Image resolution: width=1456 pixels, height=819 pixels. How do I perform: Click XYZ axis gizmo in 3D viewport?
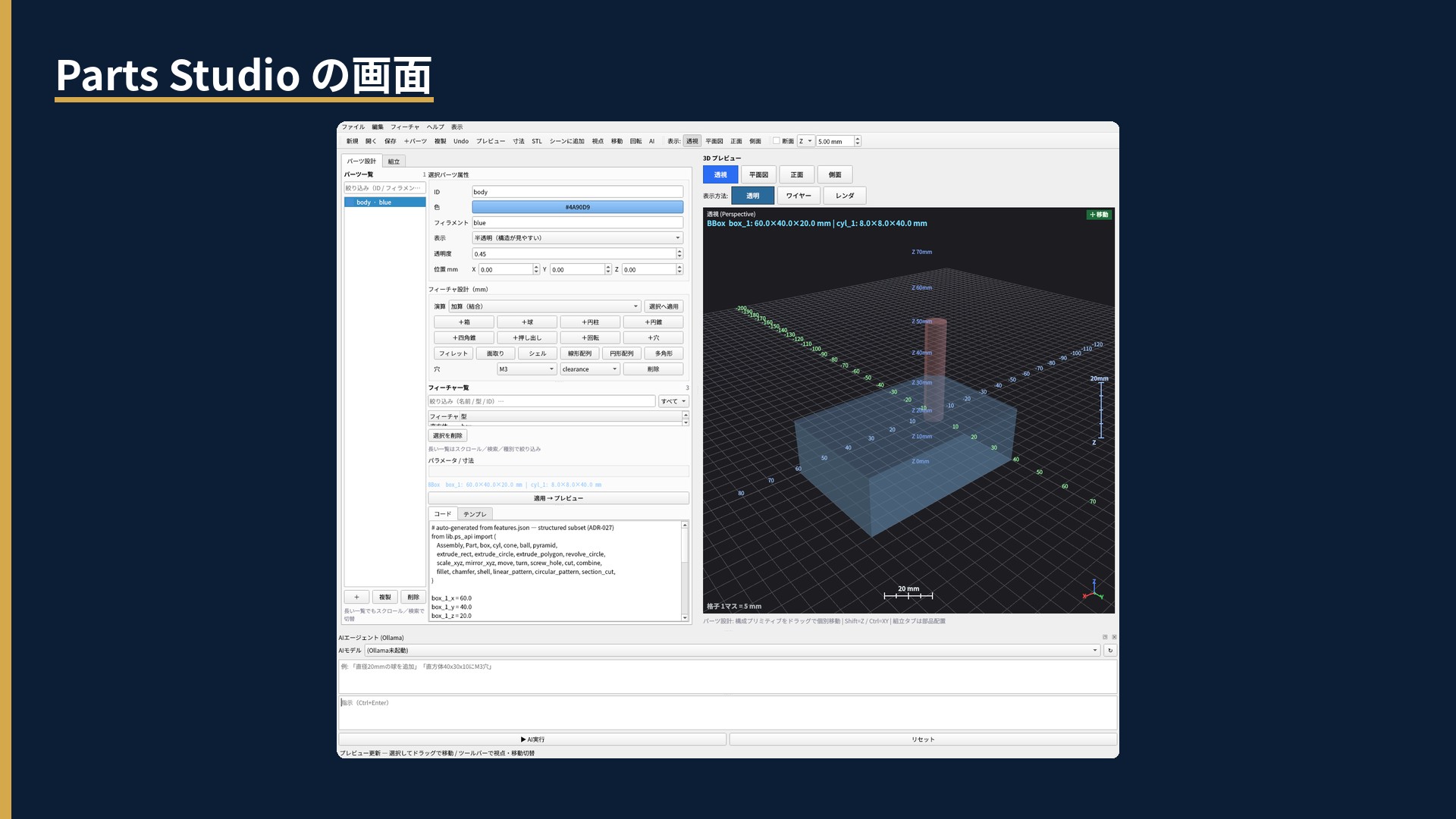click(1094, 590)
